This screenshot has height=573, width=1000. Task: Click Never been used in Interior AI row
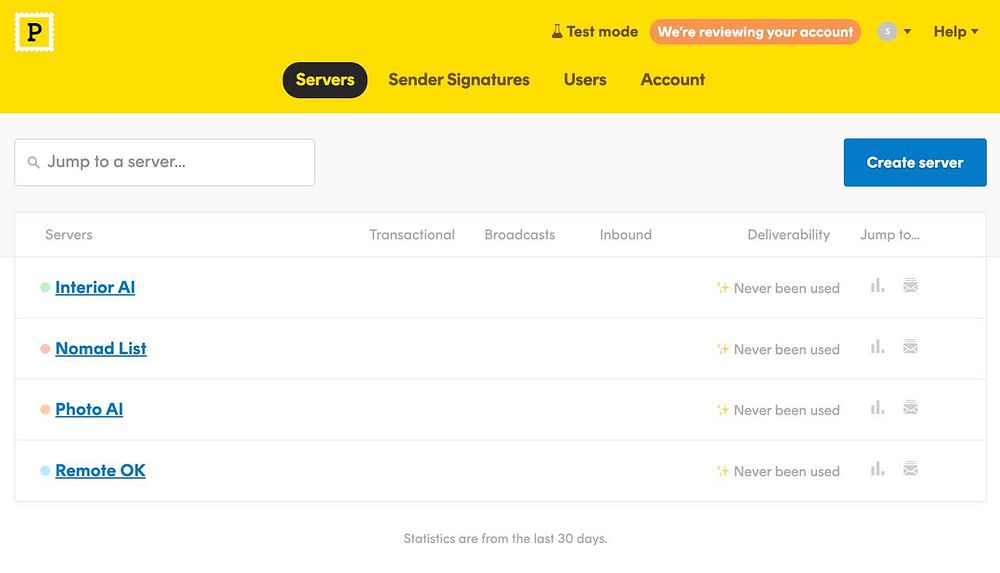[786, 288]
